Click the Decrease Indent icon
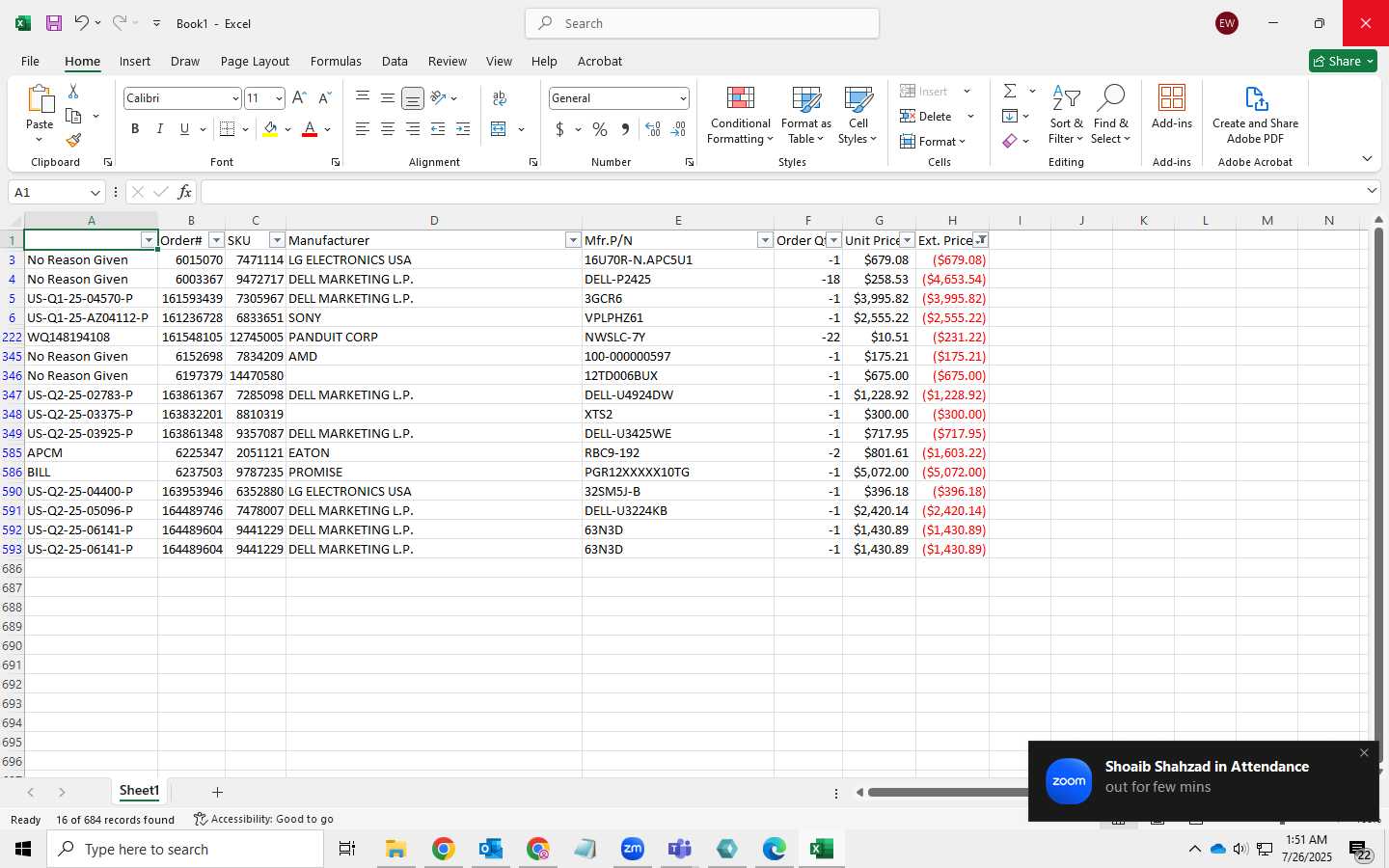The width and height of the screenshot is (1389, 868). (438, 129)
